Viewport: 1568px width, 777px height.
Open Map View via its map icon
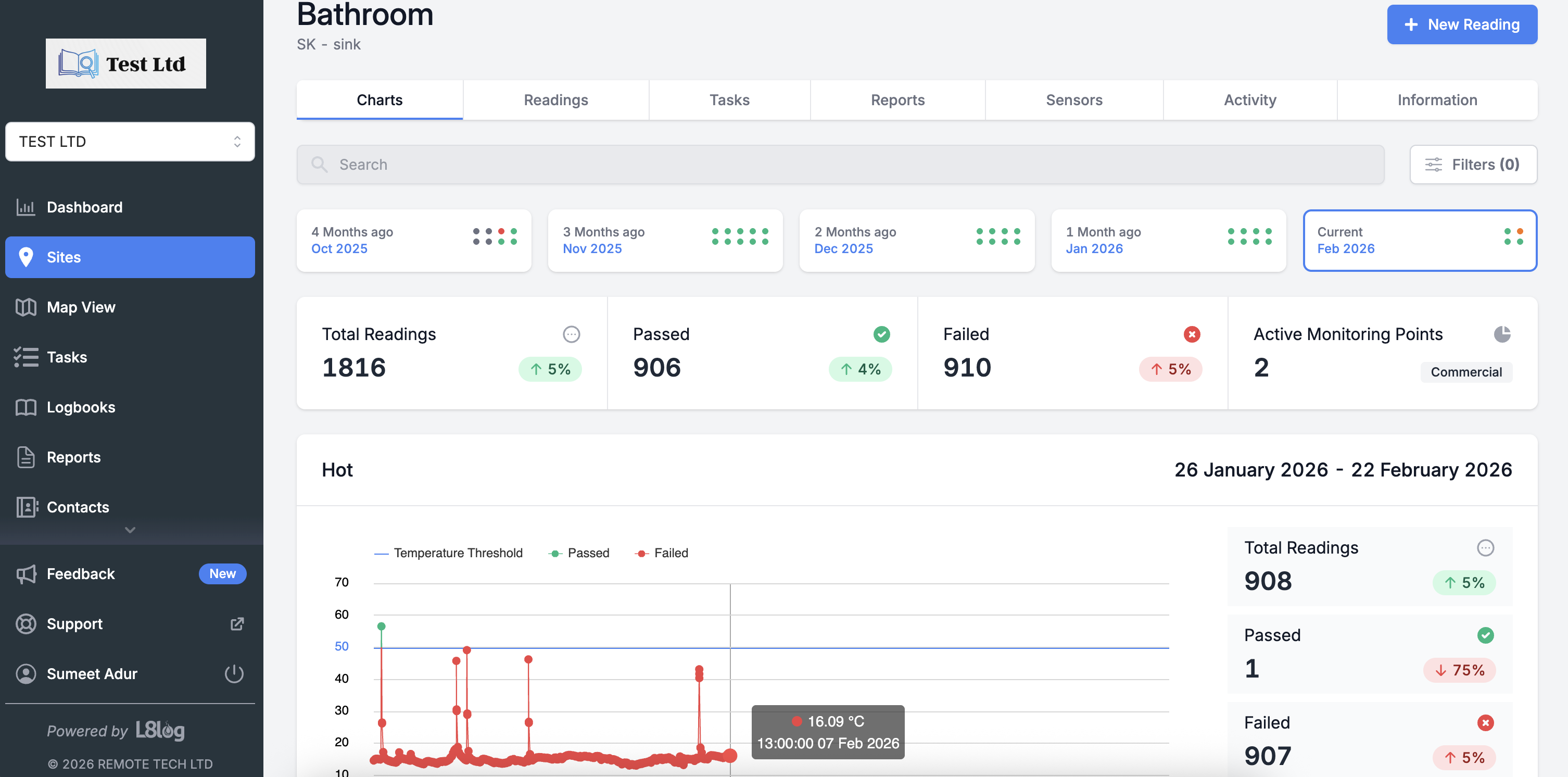[26, 307]
